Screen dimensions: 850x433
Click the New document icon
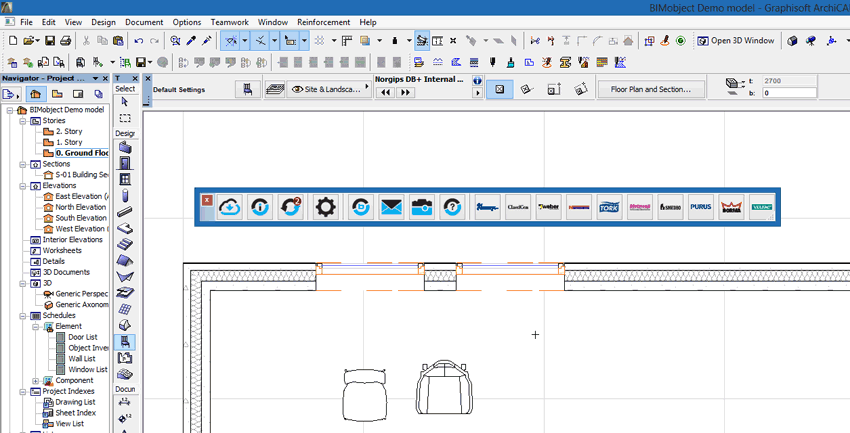(13, 41)
